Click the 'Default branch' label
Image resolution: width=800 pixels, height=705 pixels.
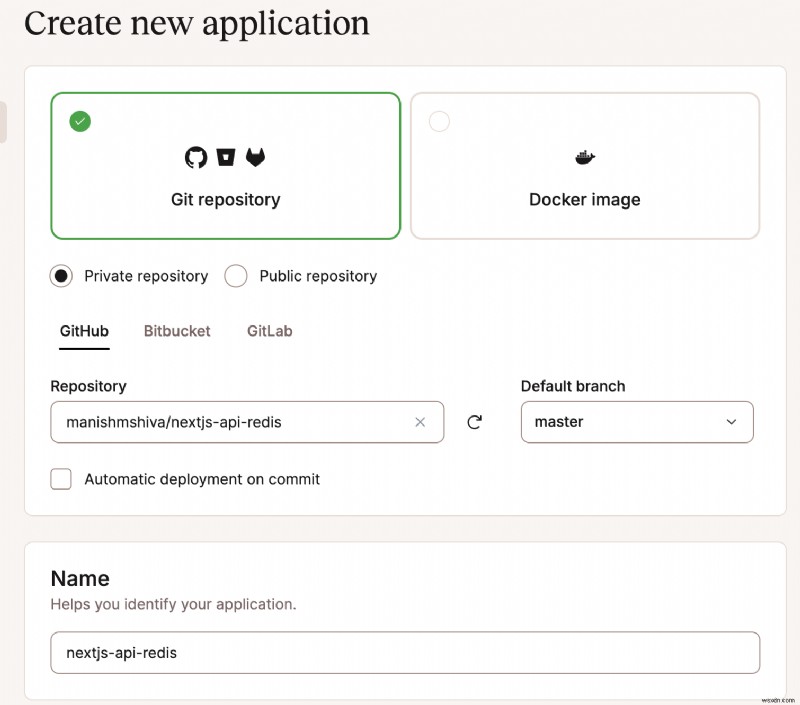[x=573, y=386]
